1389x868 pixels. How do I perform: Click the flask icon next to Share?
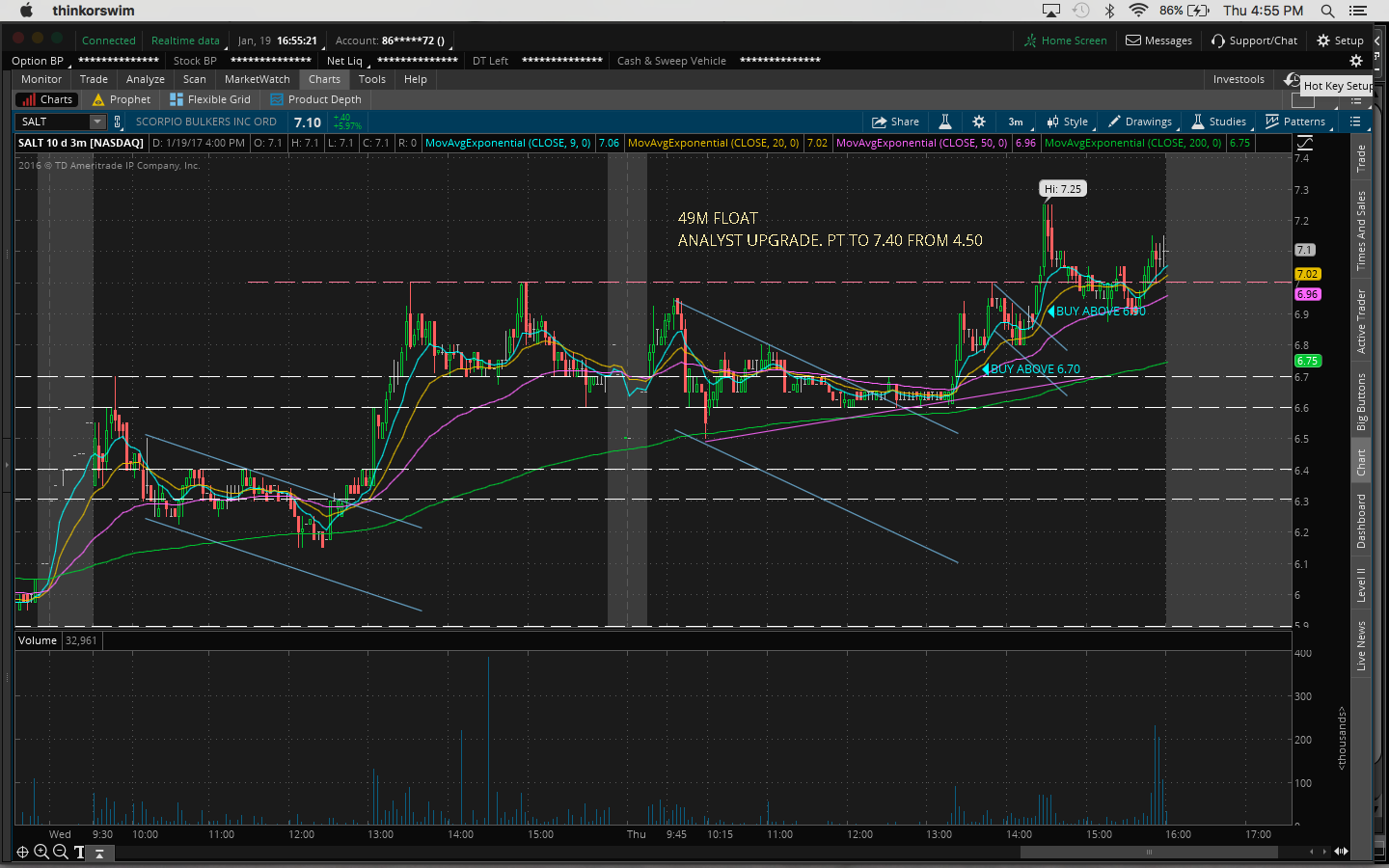(945, 122)
